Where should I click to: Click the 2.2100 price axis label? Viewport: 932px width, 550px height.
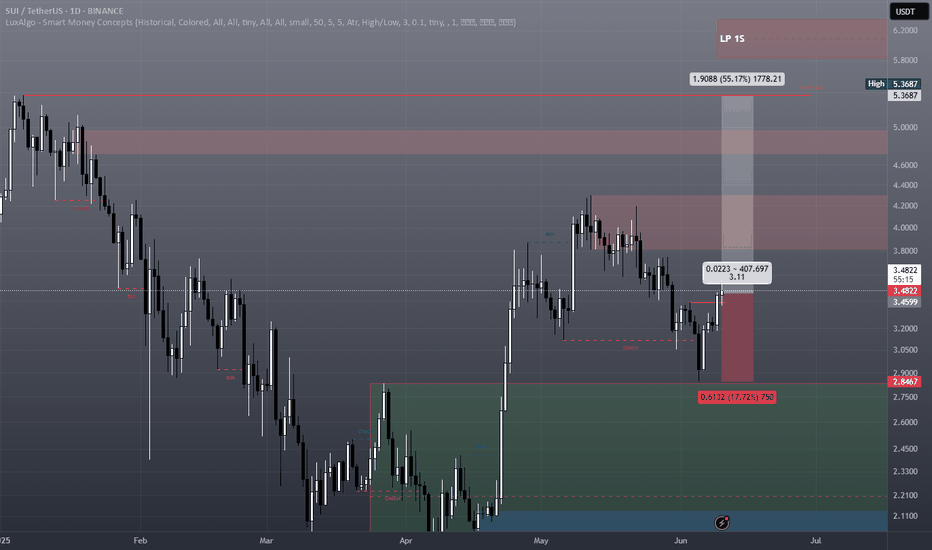coord(905,495)
